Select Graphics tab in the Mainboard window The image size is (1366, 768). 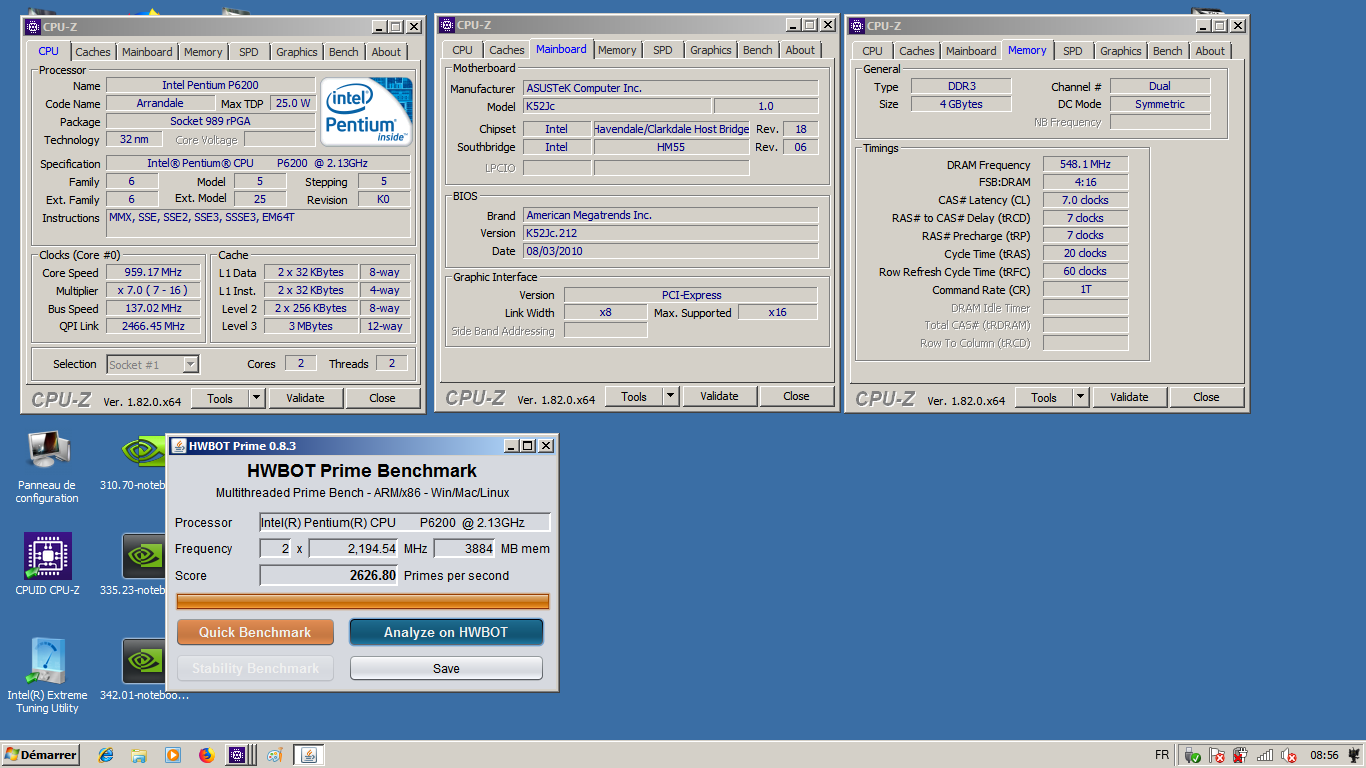(711, 50)
